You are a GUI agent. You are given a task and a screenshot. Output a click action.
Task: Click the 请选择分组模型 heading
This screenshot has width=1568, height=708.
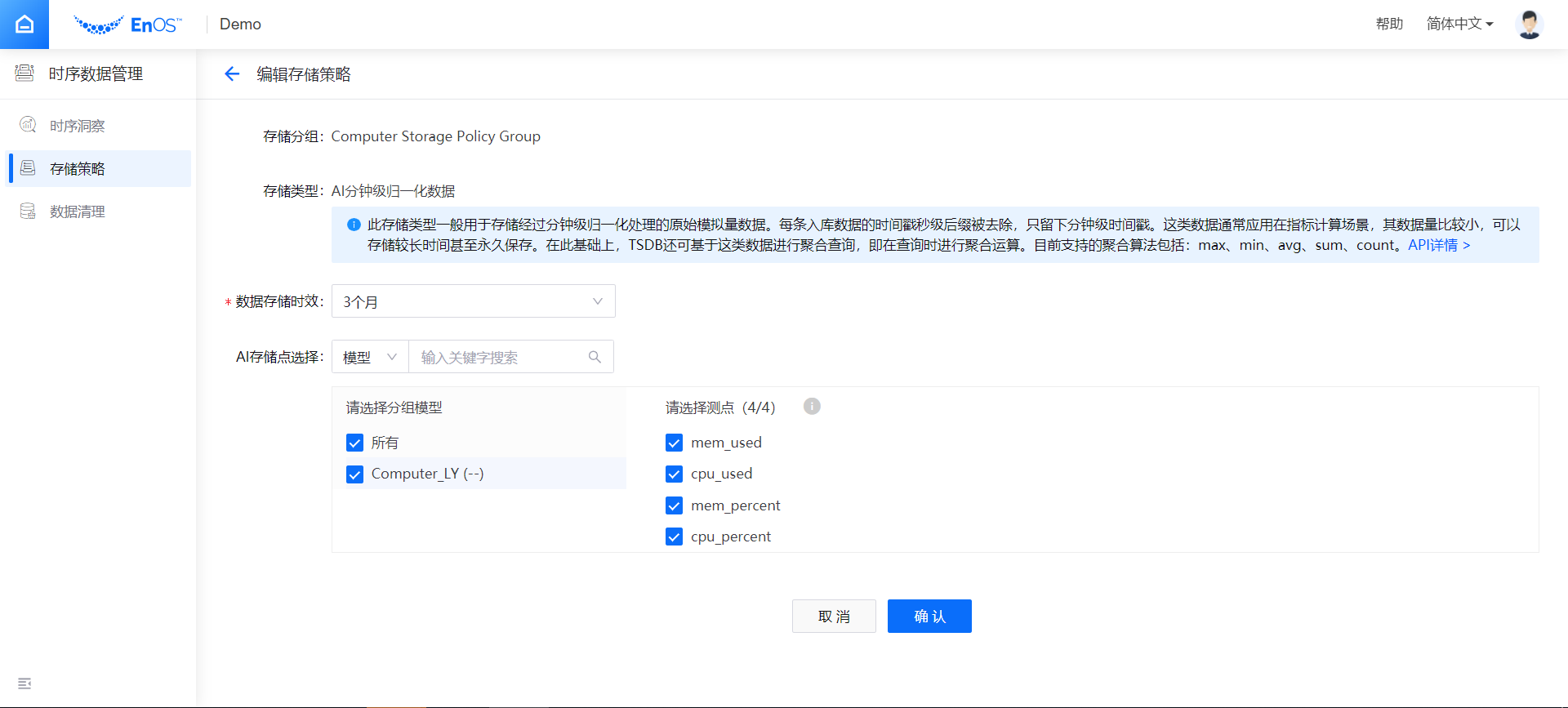pyautogui.click(x=394, y=407)
